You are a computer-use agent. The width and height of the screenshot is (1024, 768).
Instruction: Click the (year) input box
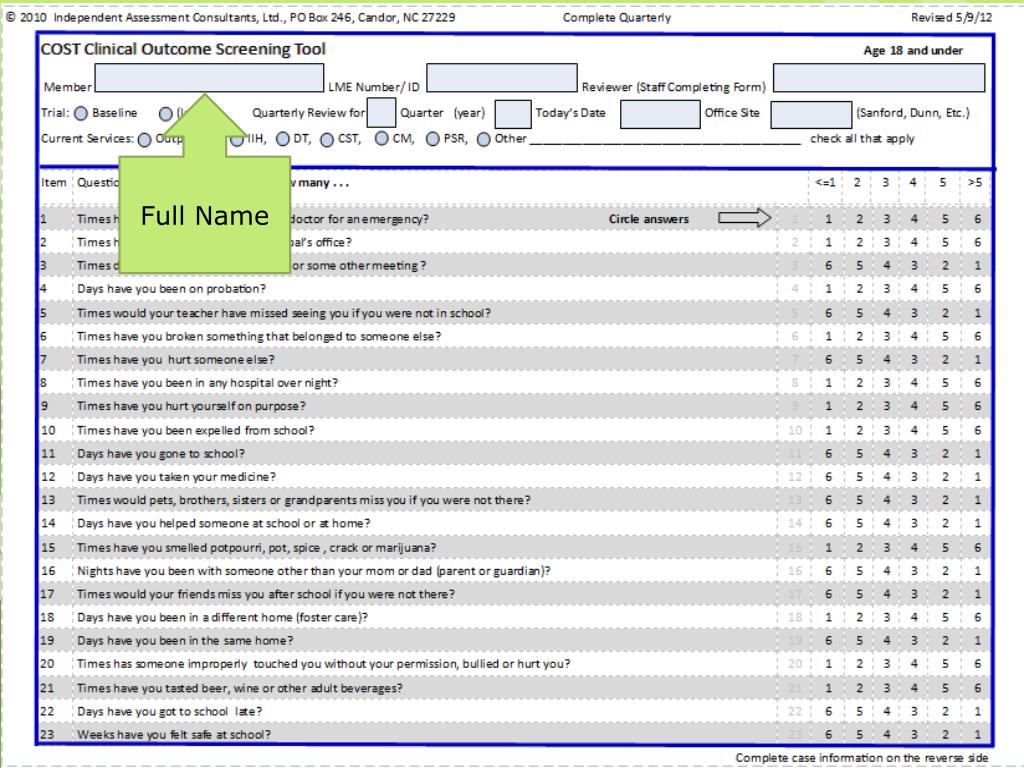513,114
